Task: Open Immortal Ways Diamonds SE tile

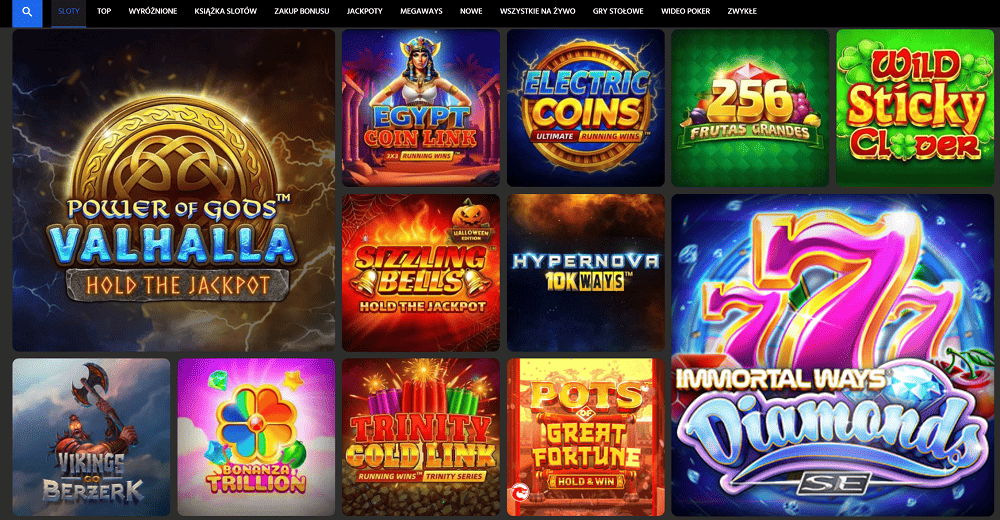Action: coord(833,355)
